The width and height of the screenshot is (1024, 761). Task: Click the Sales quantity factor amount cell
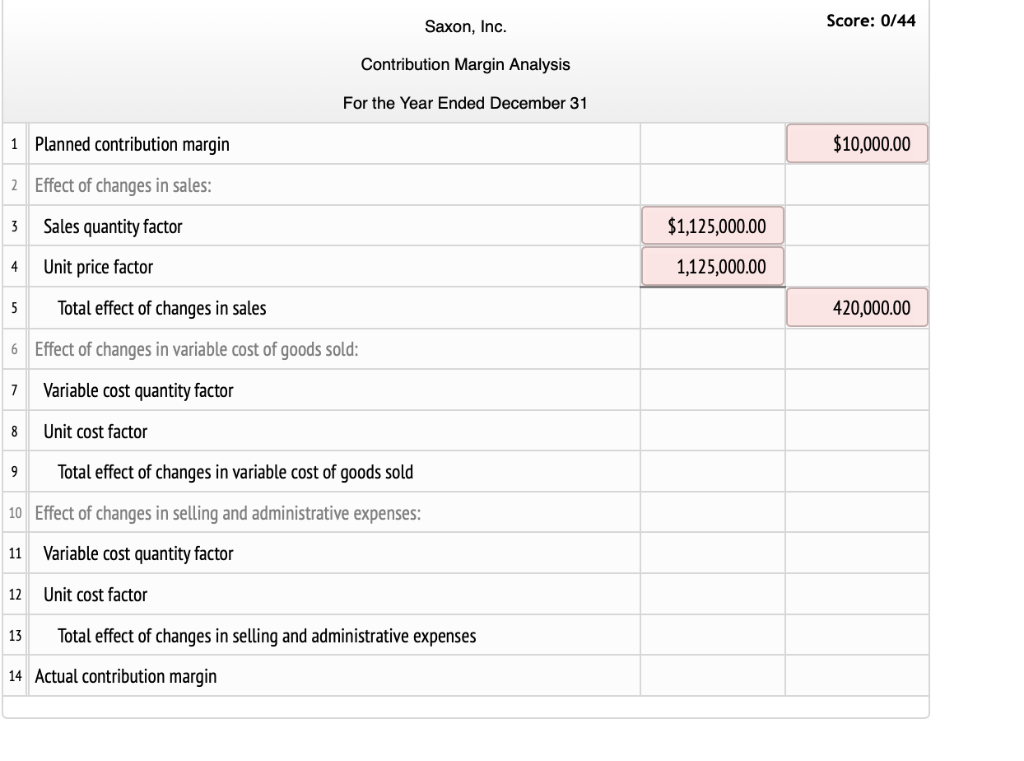tap(711, 225)
